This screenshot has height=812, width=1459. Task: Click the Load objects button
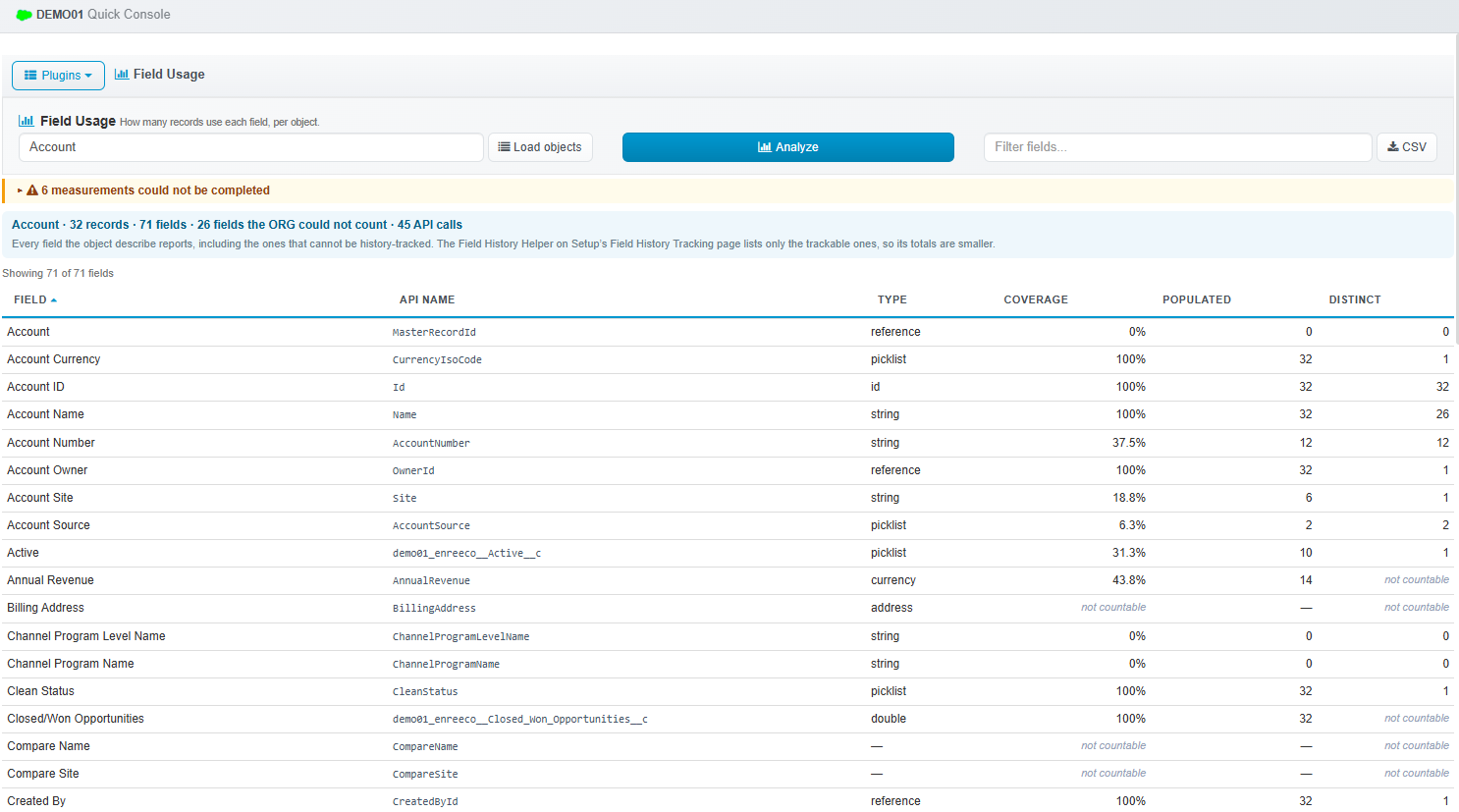pyautogui.click(x=540, y=147)
